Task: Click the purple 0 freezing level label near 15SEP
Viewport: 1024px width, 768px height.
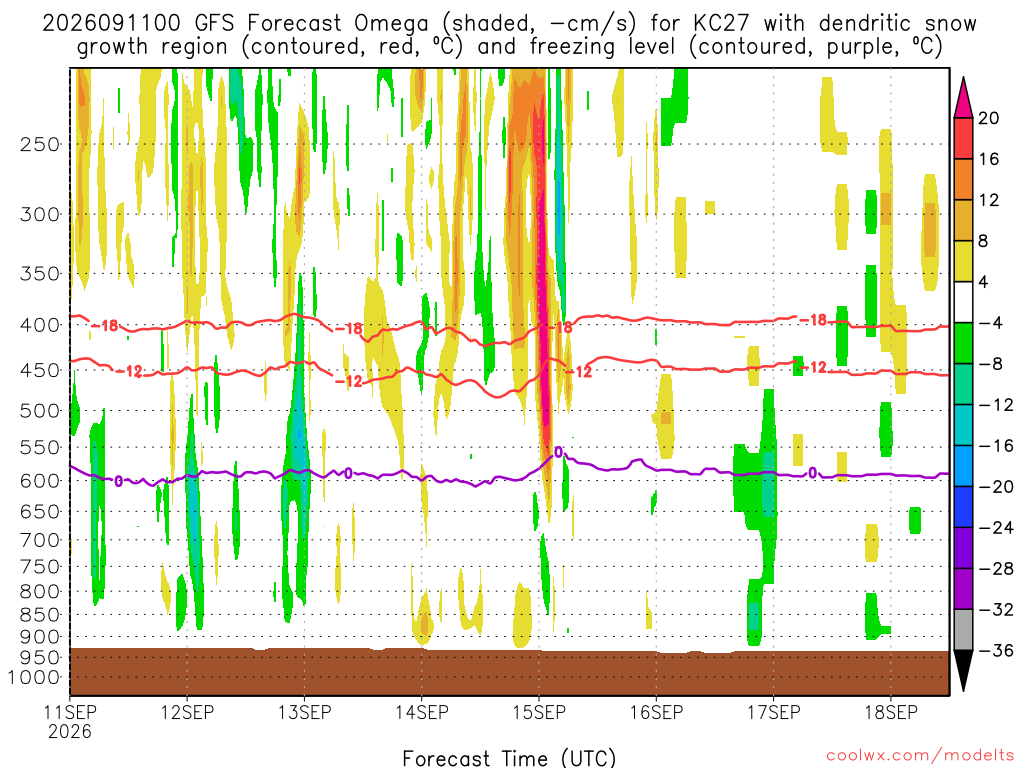Action: [x=558, y=453]
